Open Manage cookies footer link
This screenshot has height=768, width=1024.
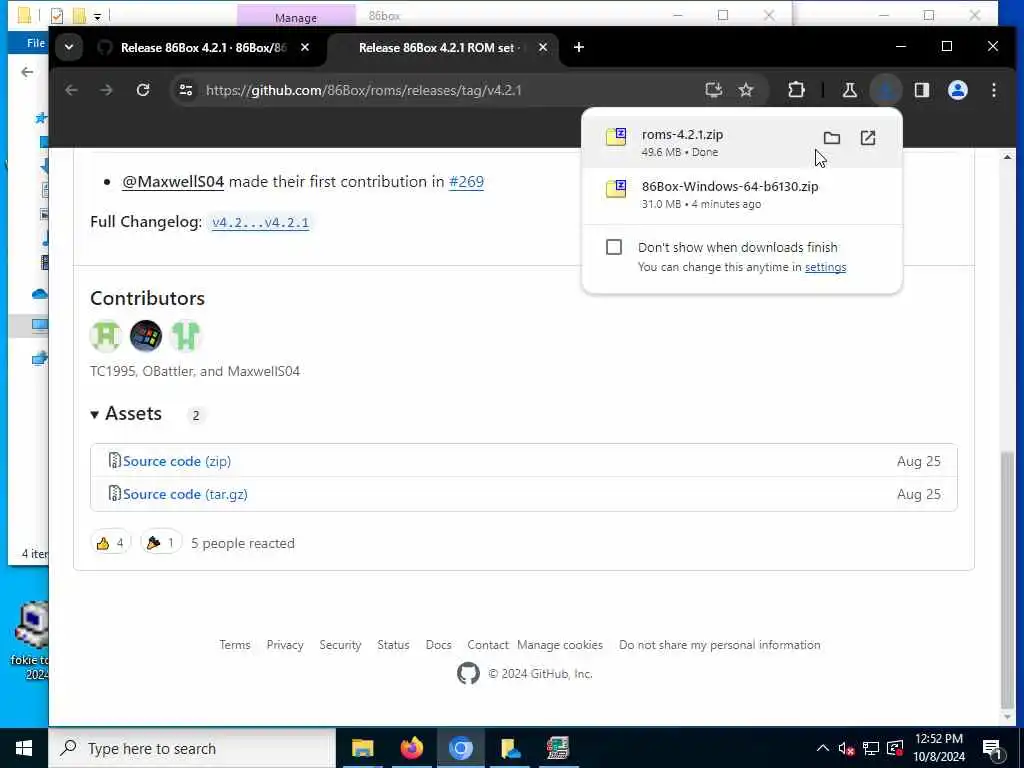560,645
